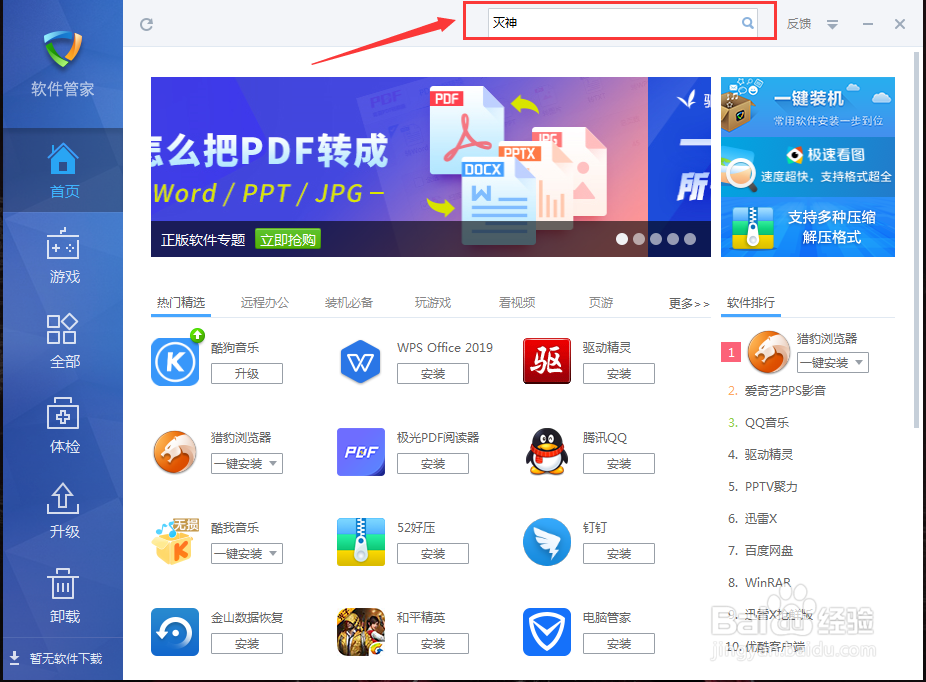This screenshot has height=682, width=926.
Task: Click the 猎豹浏览器 icon in featured list
Action: coord(175,452)
